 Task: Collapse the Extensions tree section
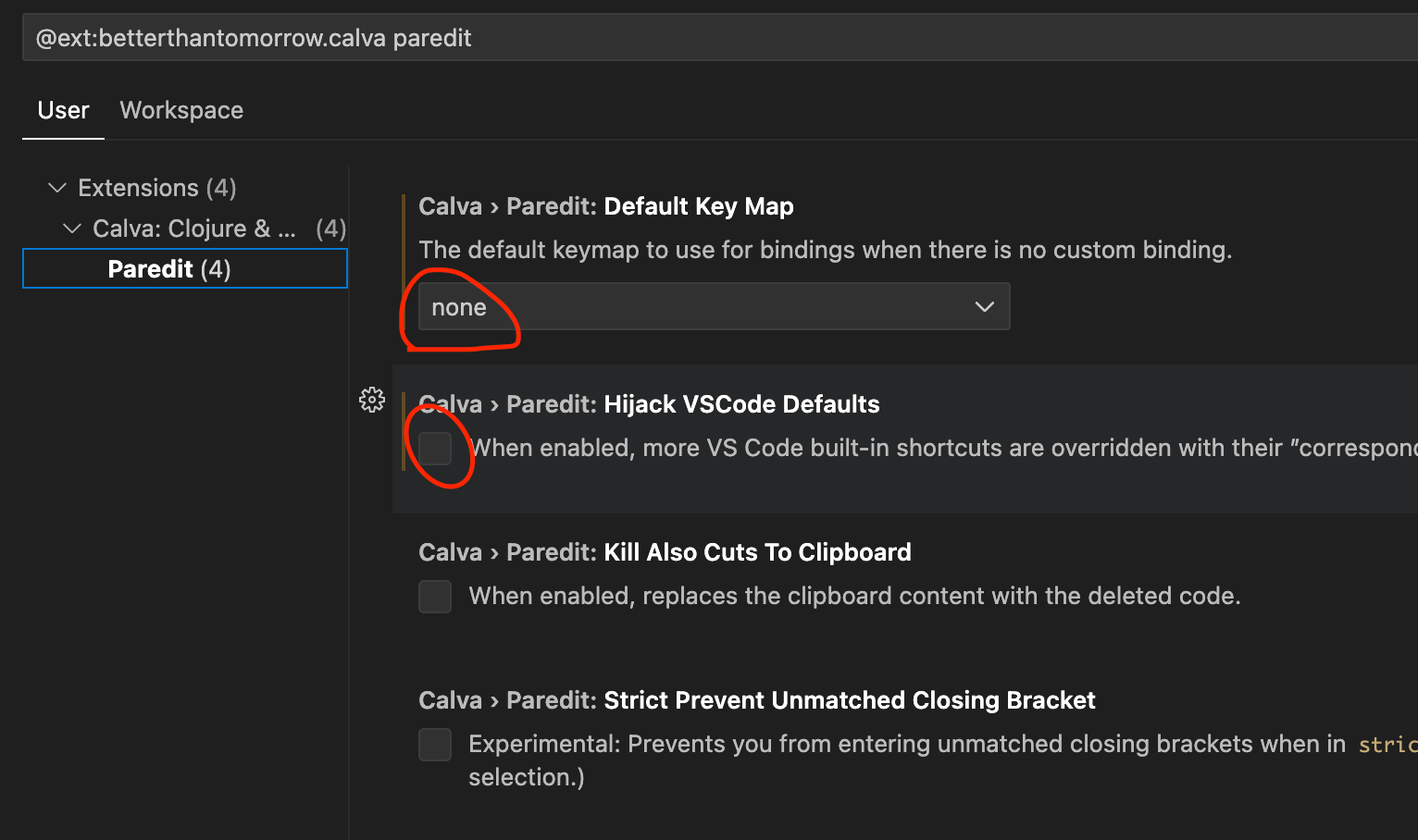coord(56,187)
